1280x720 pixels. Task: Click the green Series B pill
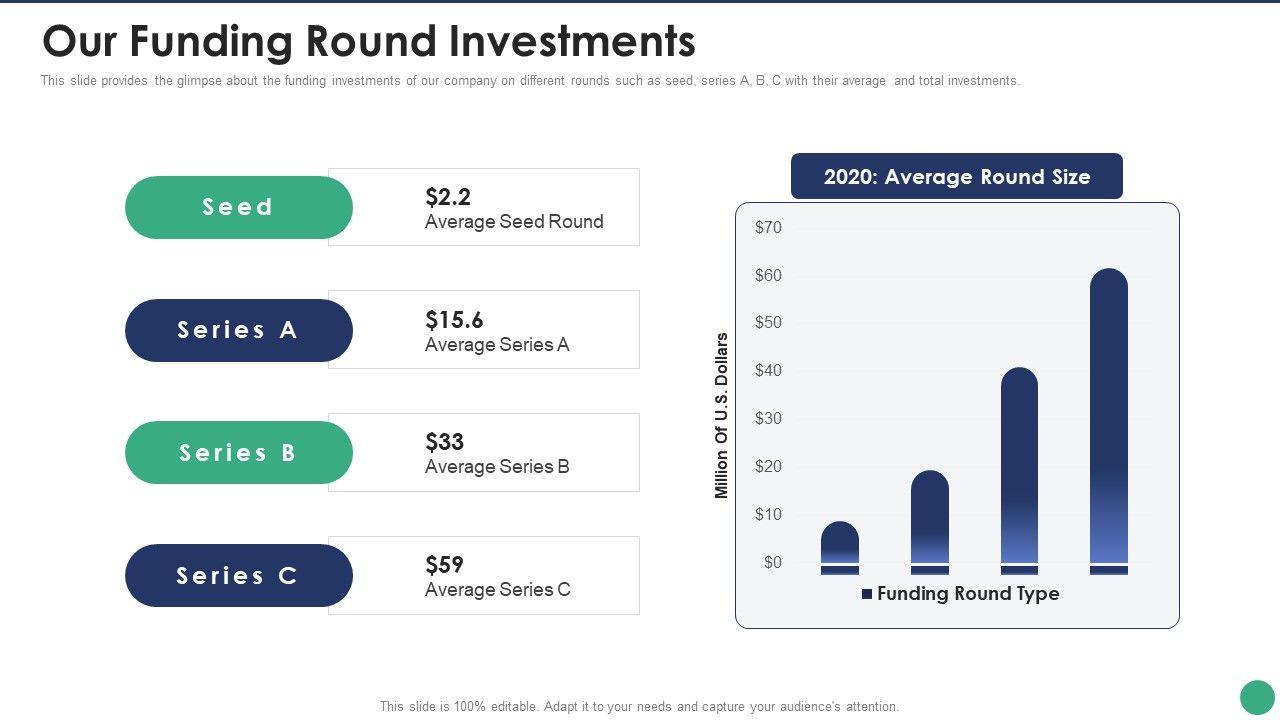(x=238, y=453)
